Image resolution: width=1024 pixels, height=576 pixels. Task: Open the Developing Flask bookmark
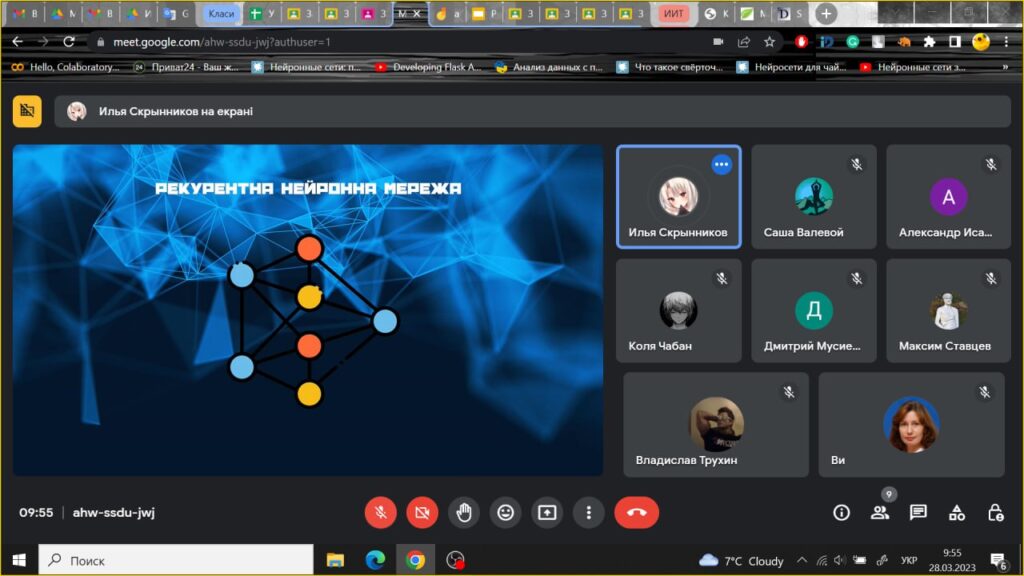428,67
